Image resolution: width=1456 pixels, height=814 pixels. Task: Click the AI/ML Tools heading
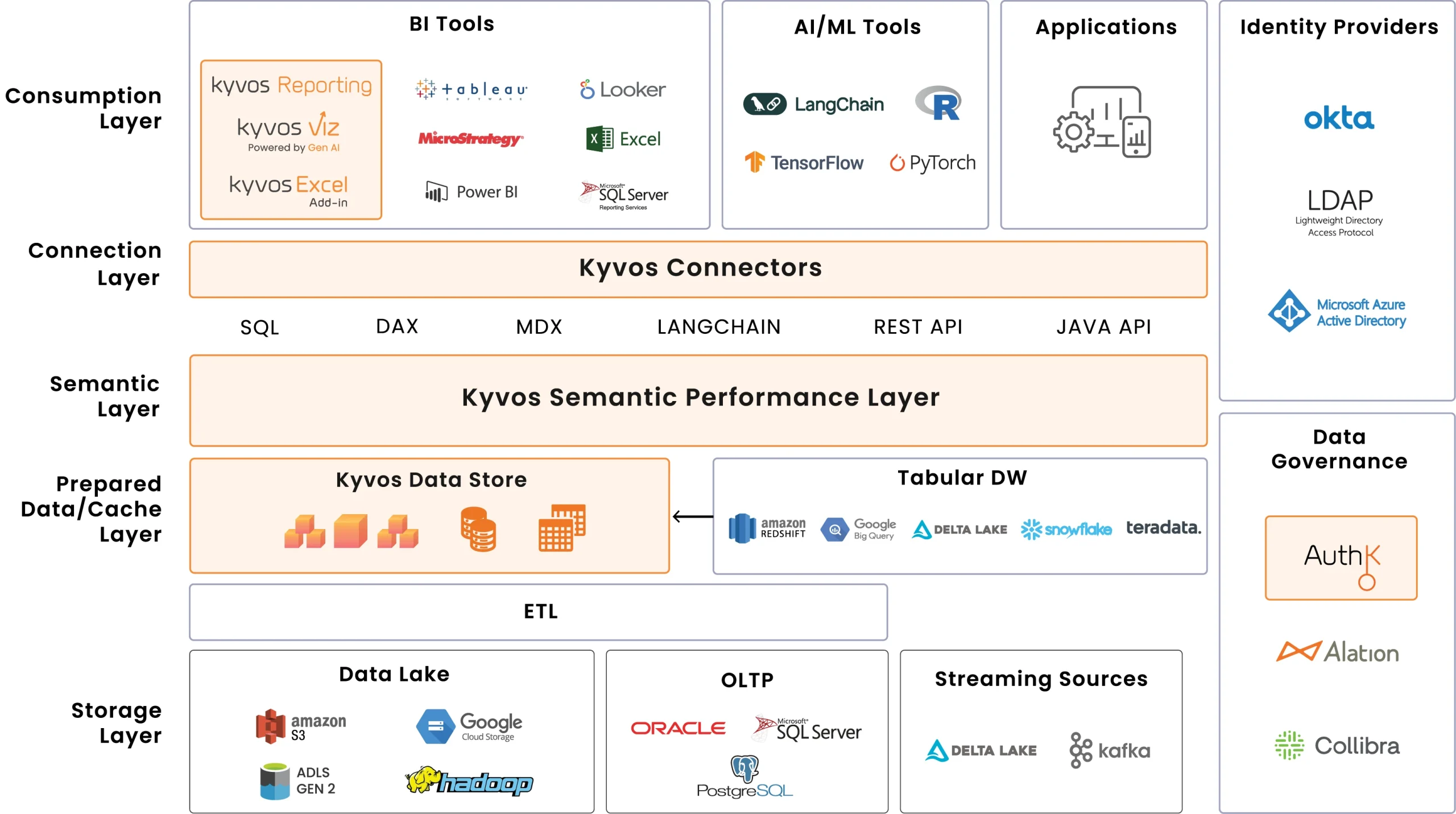pyautogui.click(x=857, y=27)
